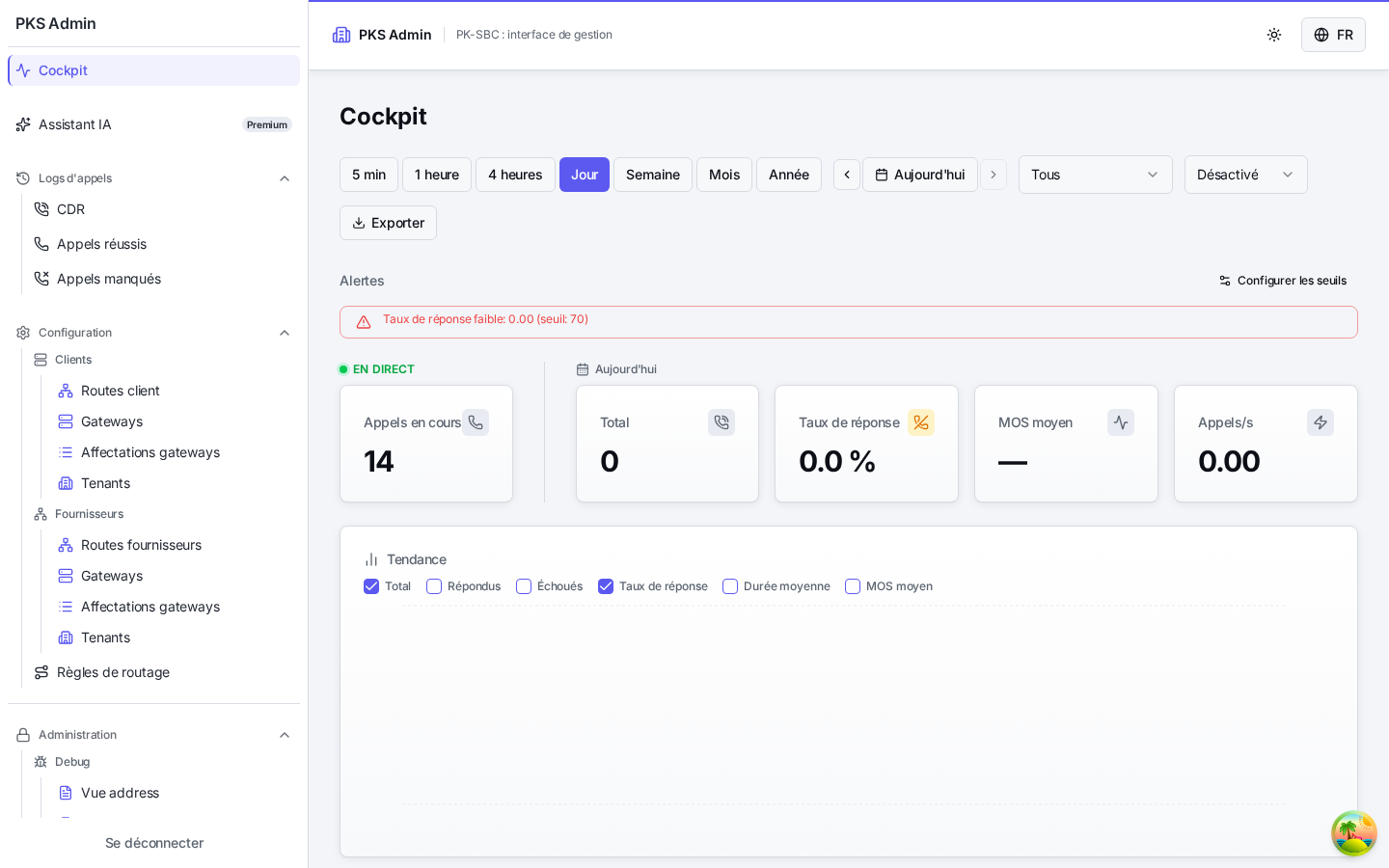Enable the Répondus checkbox
The image size is (1389, 868).
[x=434, y=586]
